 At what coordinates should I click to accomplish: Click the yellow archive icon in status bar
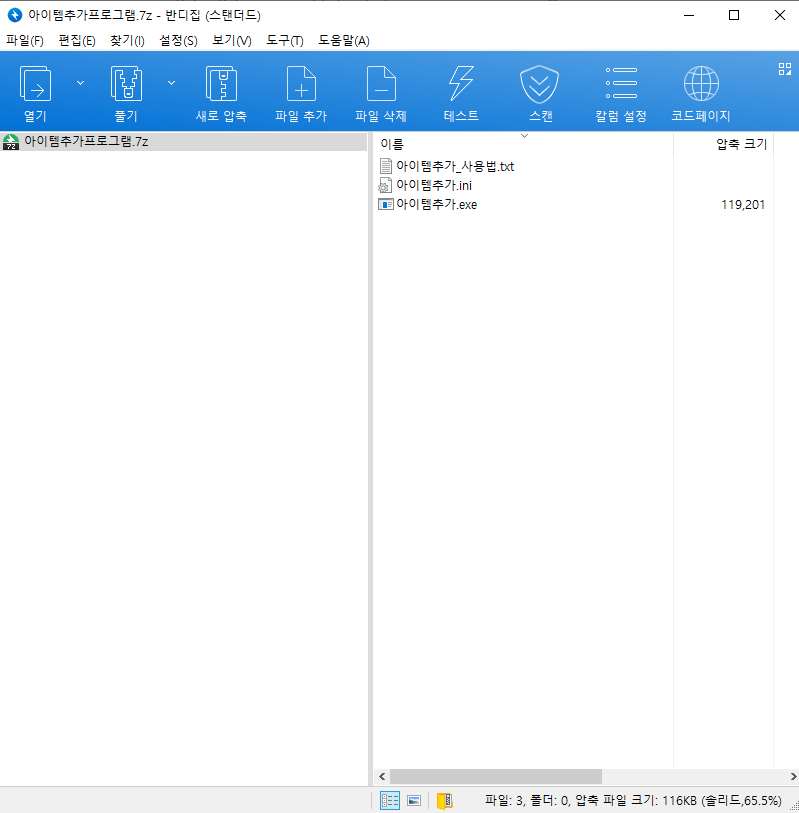(445, 800)
